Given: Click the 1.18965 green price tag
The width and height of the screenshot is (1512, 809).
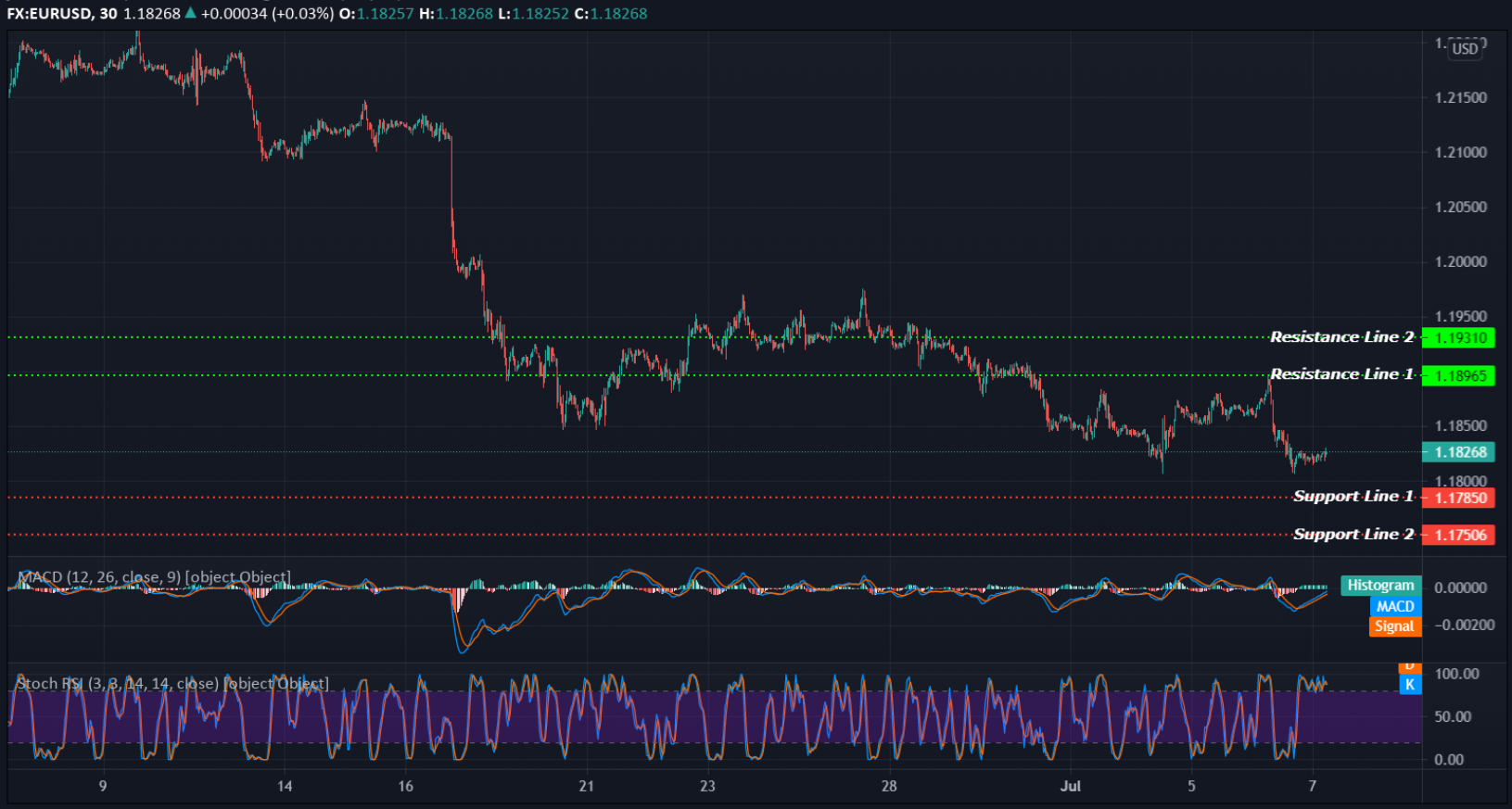Looking at the screenshot, I should 1458,376.
